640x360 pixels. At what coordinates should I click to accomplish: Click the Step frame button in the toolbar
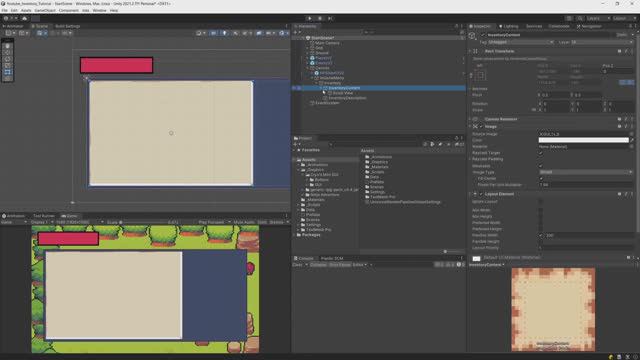(x=330, y=18)
